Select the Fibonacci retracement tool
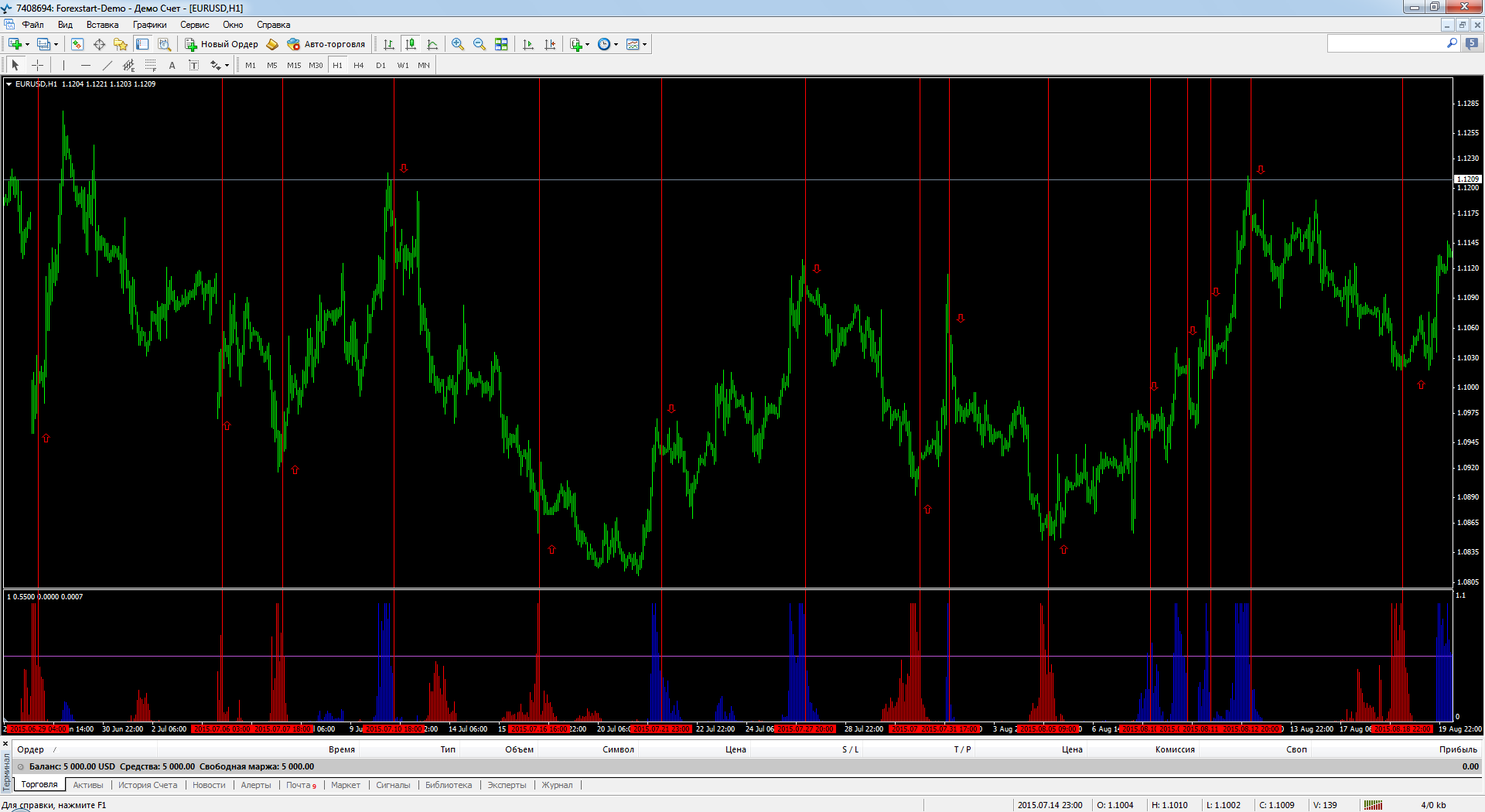Viewport: 1485px width, 812px height. (151, 66)
